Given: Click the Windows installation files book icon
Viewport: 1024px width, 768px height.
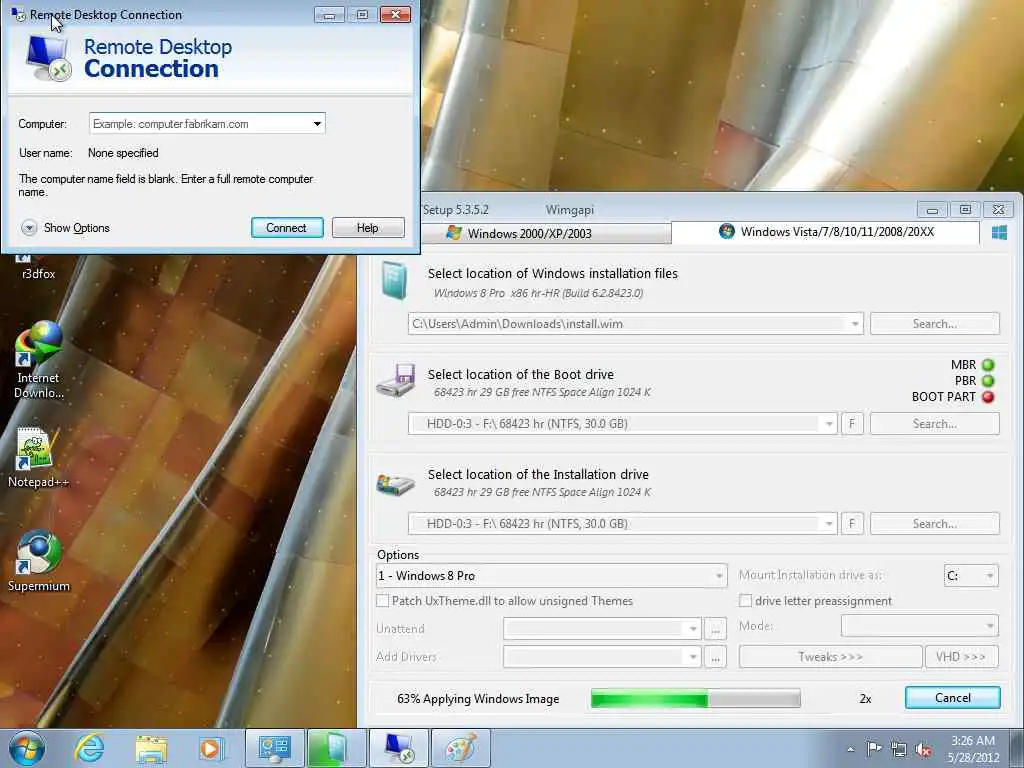Looking at the screenshot, I should (x=395, y=281).
